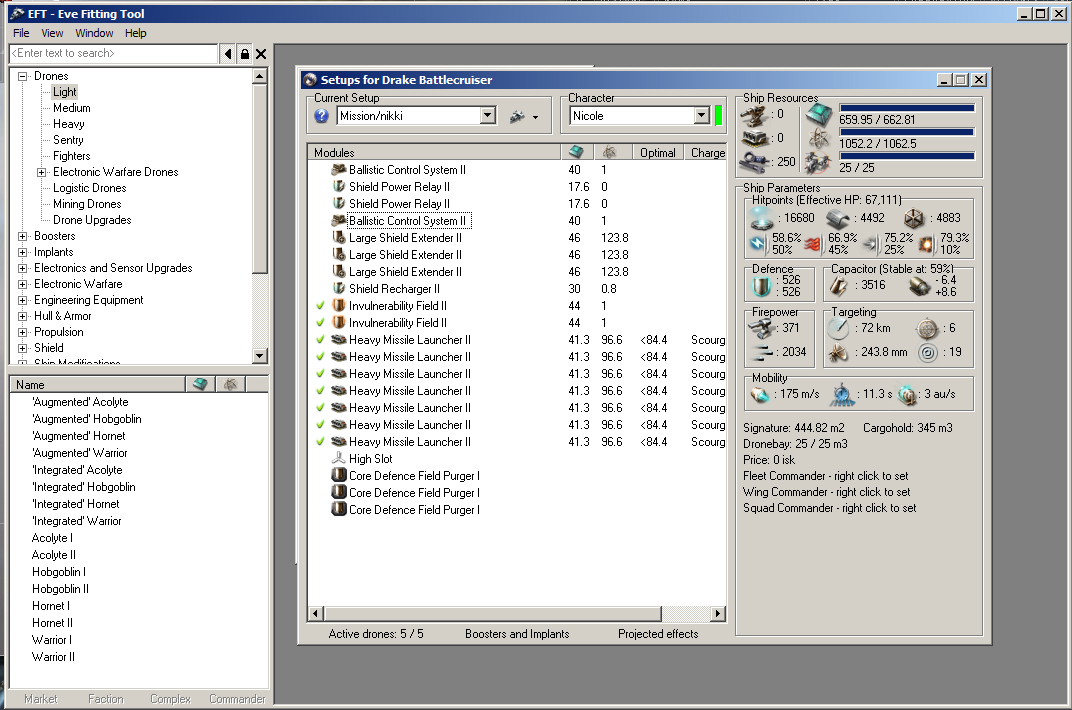Open the ship setup tools icon menu

pyautogui.click(x=523, y=116)
